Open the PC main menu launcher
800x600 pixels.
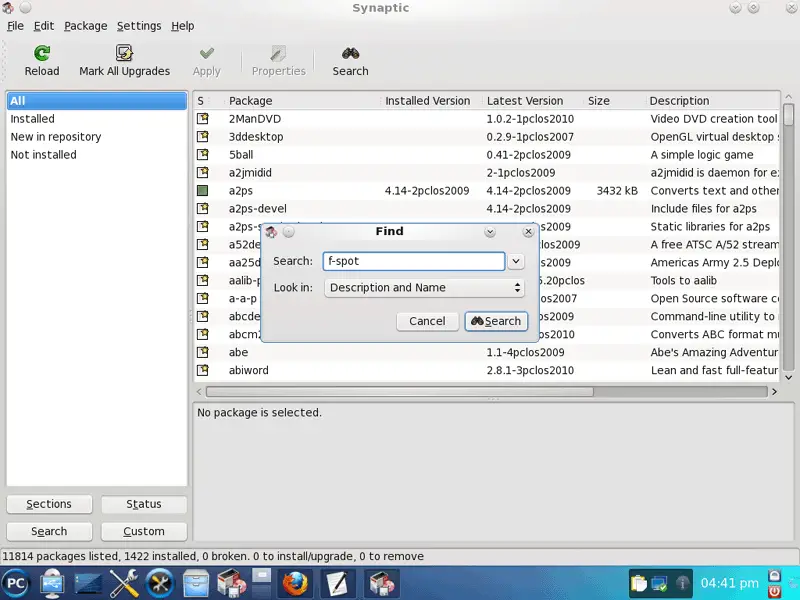[x=15, y=583]
